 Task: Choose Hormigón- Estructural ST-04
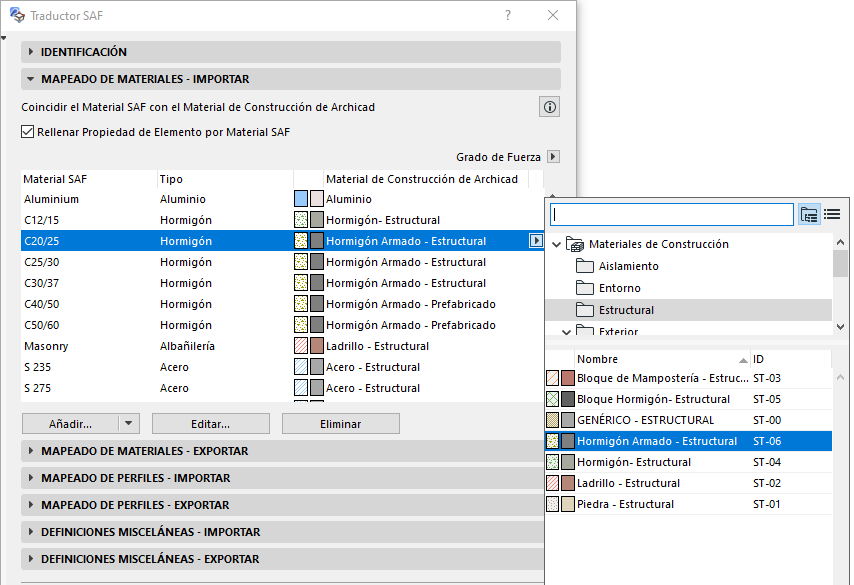tap(688, 462)
